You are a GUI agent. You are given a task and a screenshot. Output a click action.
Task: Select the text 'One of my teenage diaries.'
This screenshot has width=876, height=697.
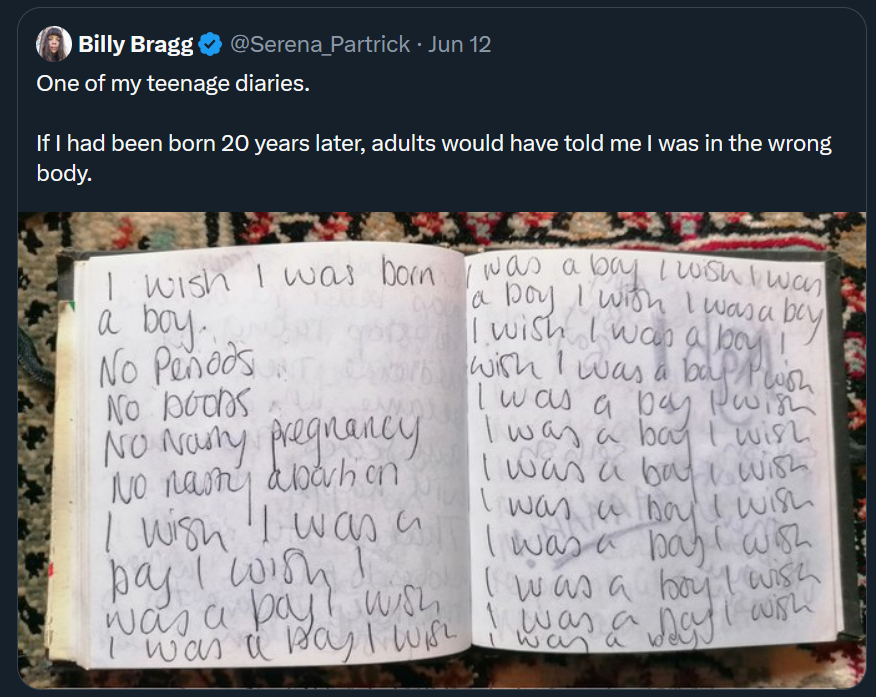click(x=173, y=83)
